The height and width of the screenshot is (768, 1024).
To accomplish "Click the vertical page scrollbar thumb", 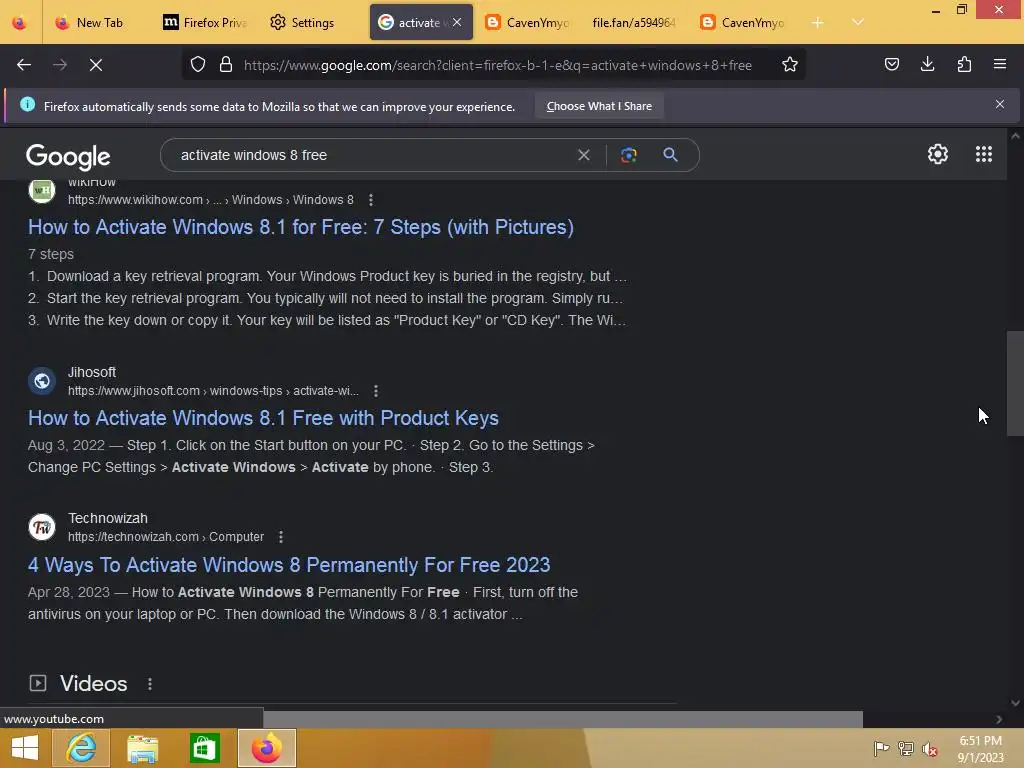I will [x=1015, y=383].
